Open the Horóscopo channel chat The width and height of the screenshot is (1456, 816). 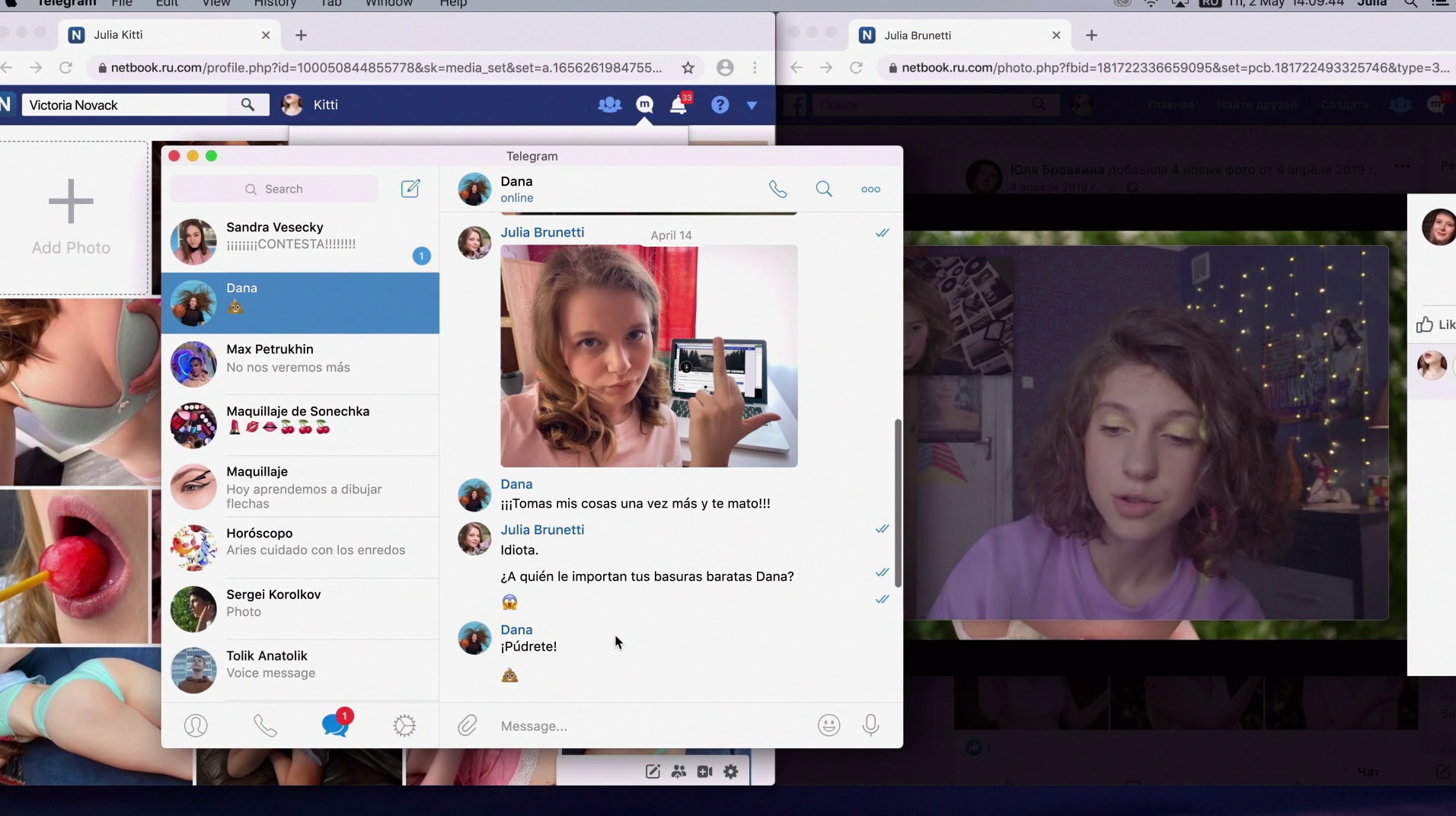[300, 547]
